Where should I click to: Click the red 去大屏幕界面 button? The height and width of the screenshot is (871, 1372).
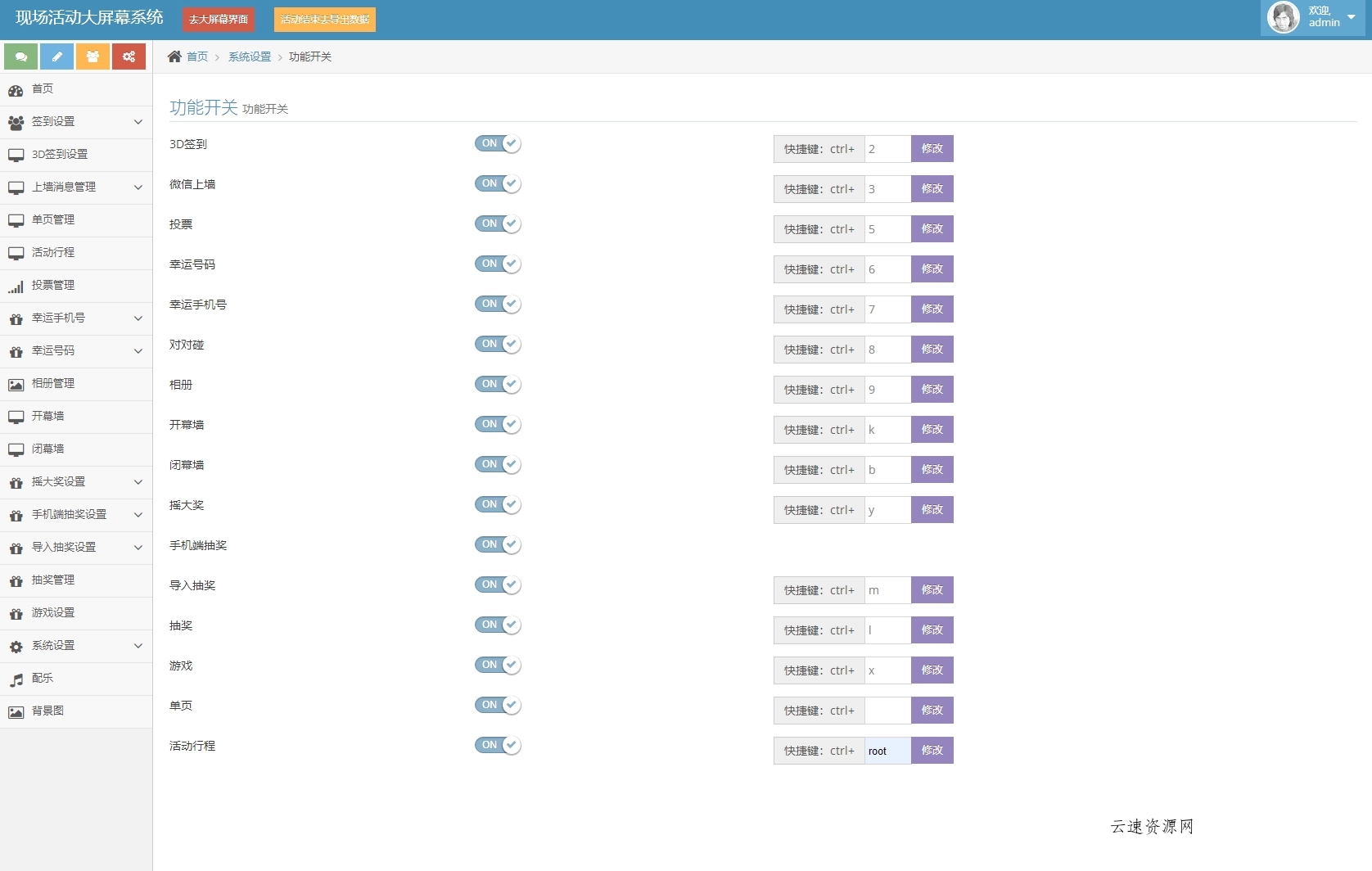(219, 20)
